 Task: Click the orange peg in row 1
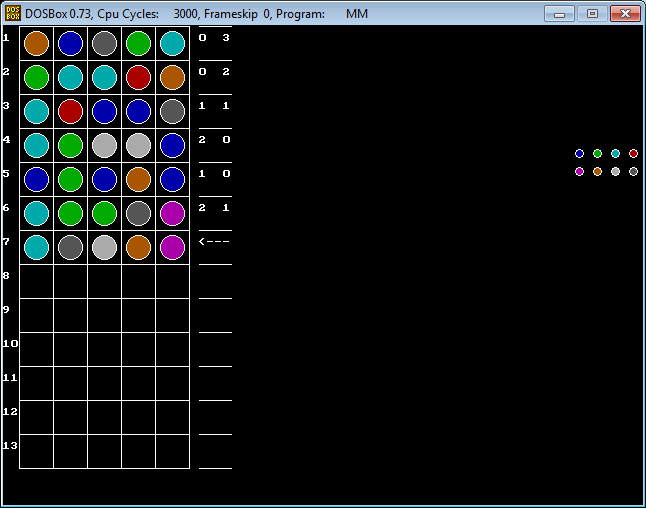click(36, 43)
